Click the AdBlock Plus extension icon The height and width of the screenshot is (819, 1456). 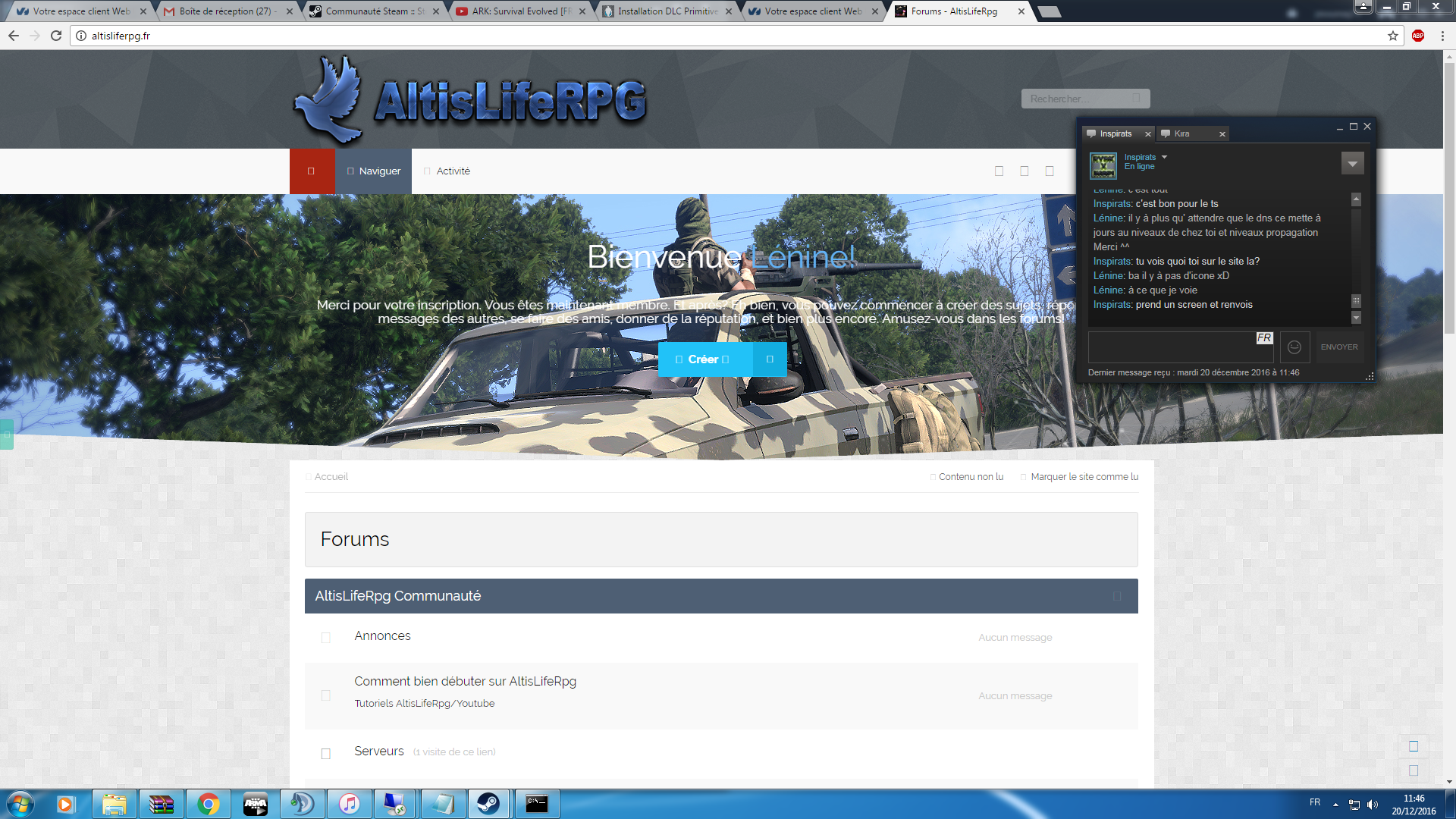1418,36
